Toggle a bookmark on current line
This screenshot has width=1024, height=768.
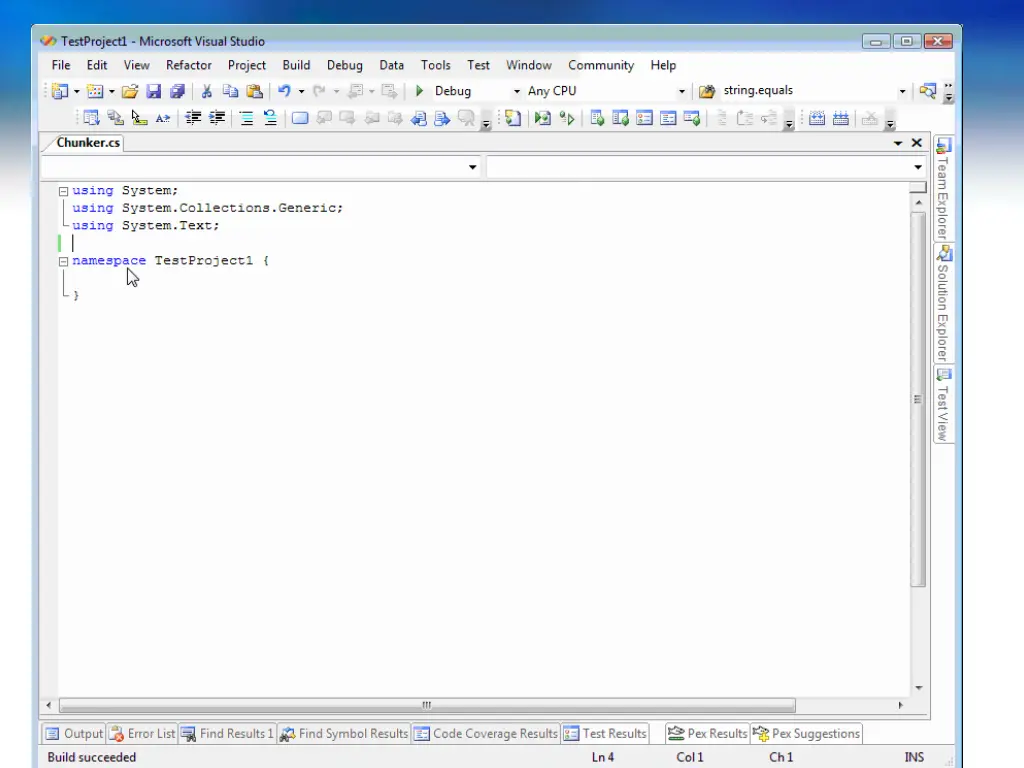tap(300, 118)
